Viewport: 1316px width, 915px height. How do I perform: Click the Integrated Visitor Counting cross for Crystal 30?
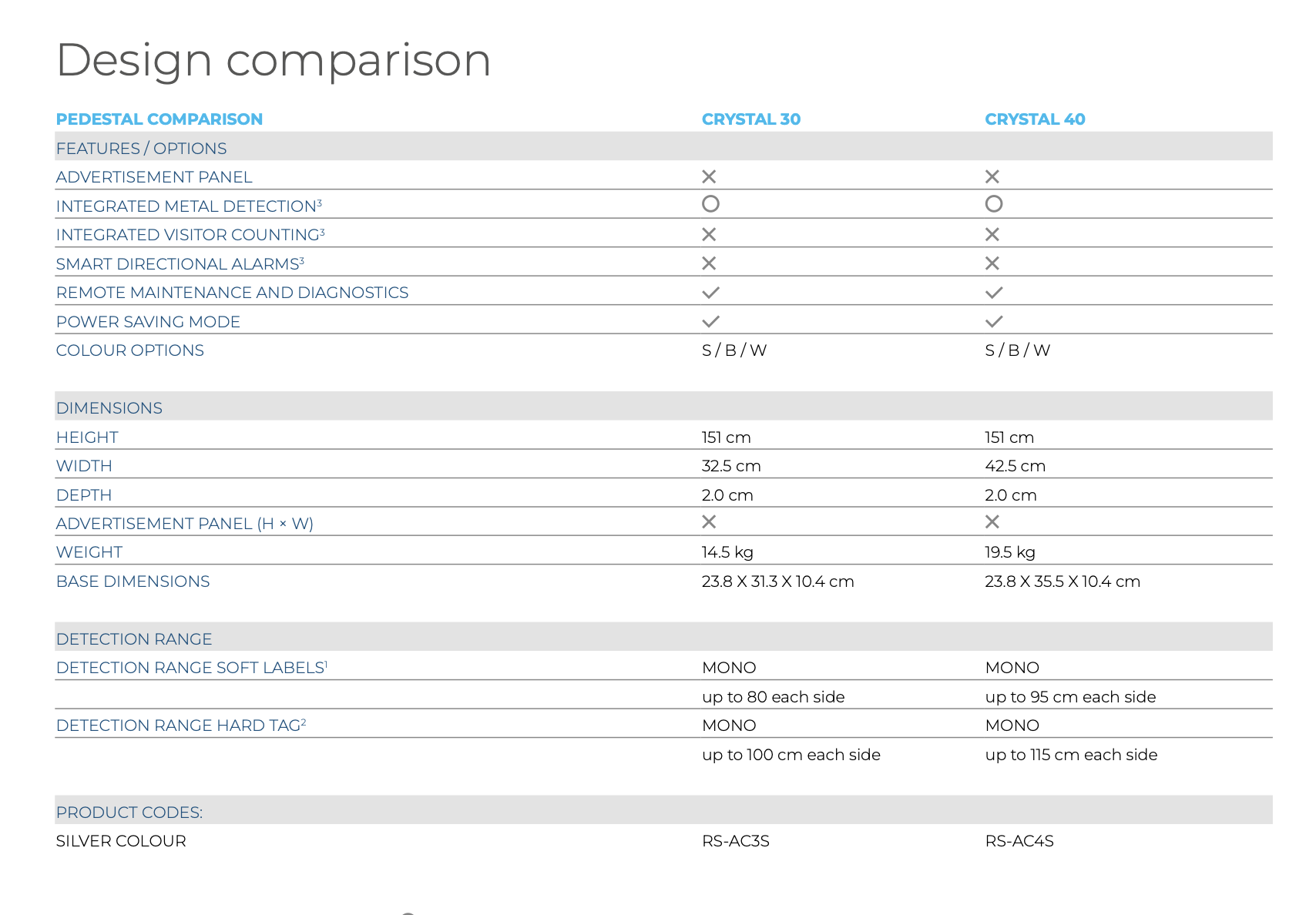[x=709, y=235]
